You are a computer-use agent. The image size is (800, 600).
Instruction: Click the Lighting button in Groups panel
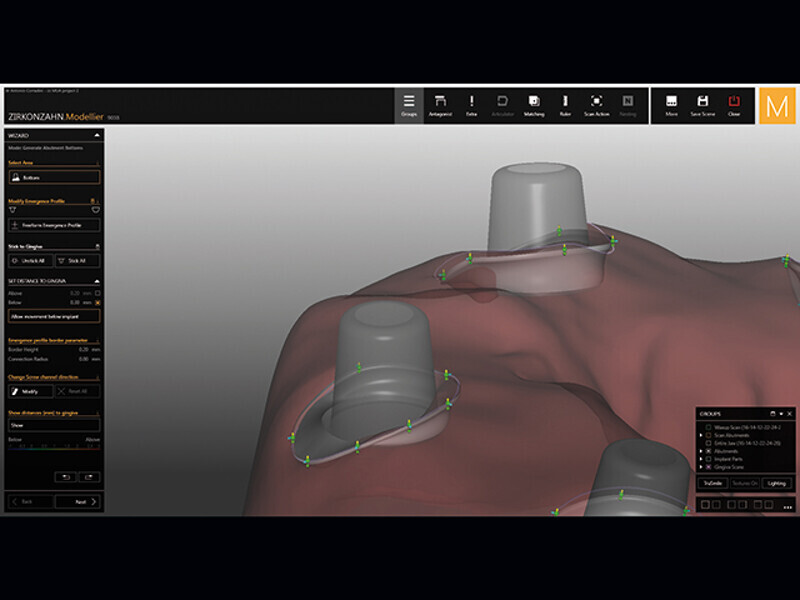(x=777, y=483)
